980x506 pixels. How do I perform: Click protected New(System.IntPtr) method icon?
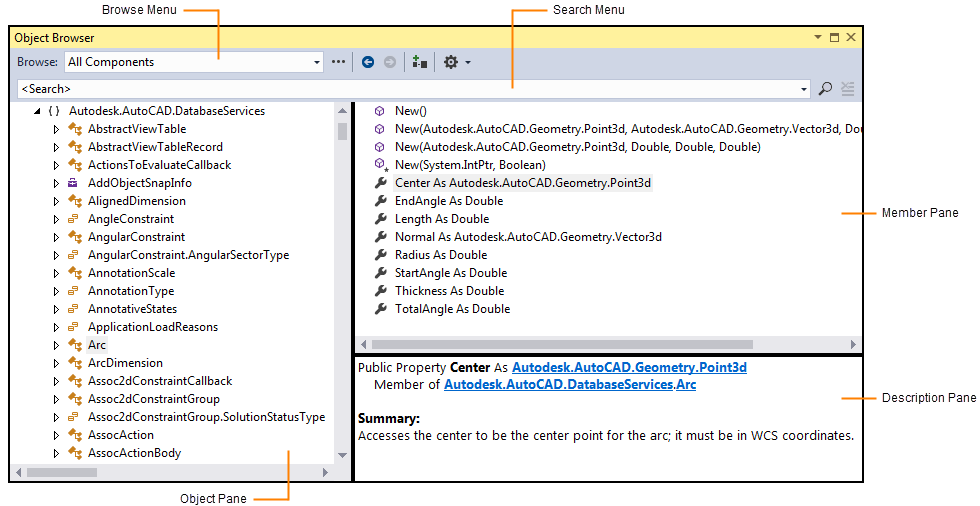click(381, 165)
